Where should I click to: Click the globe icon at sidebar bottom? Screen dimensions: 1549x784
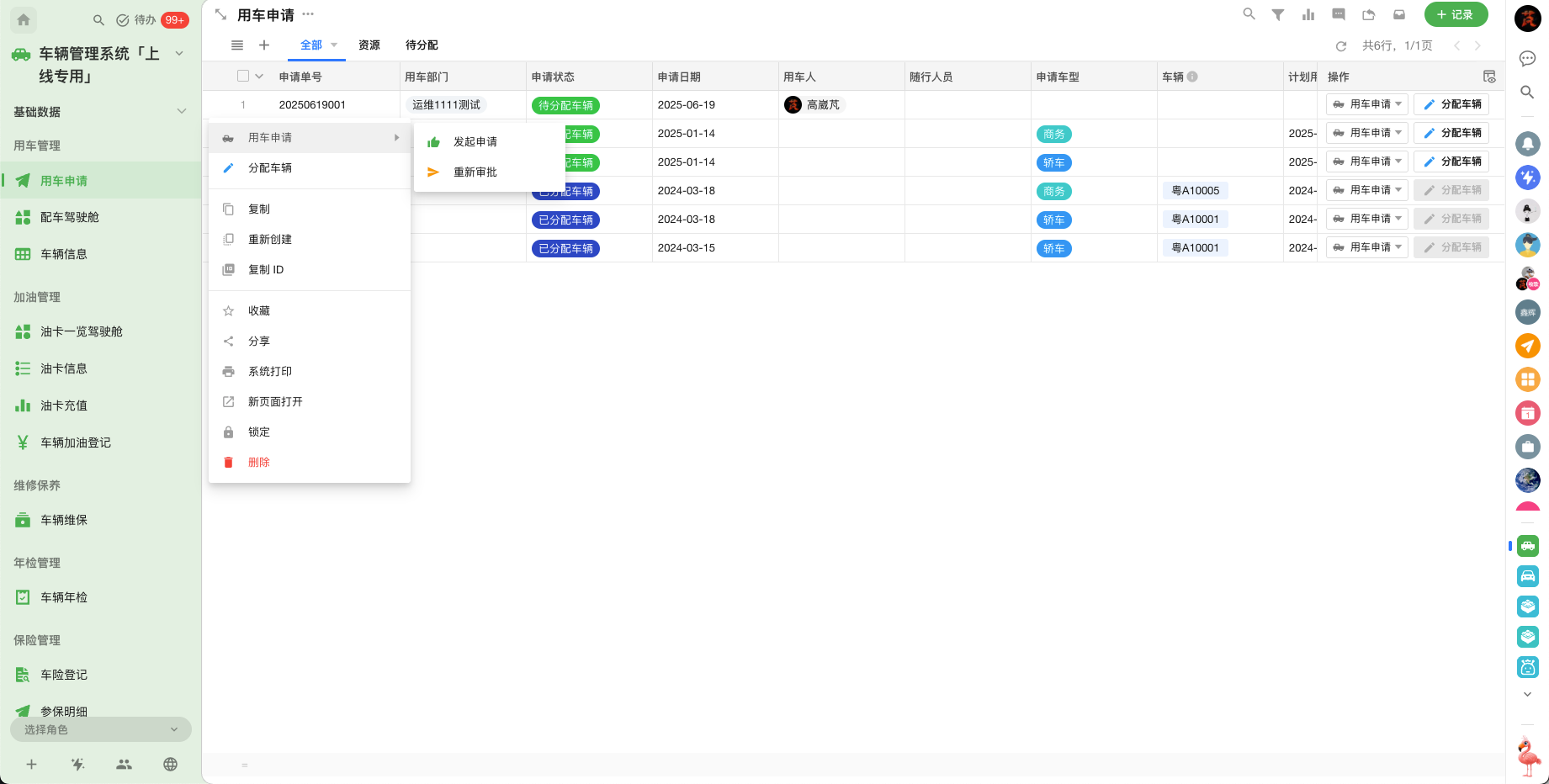tap(170, 764)
